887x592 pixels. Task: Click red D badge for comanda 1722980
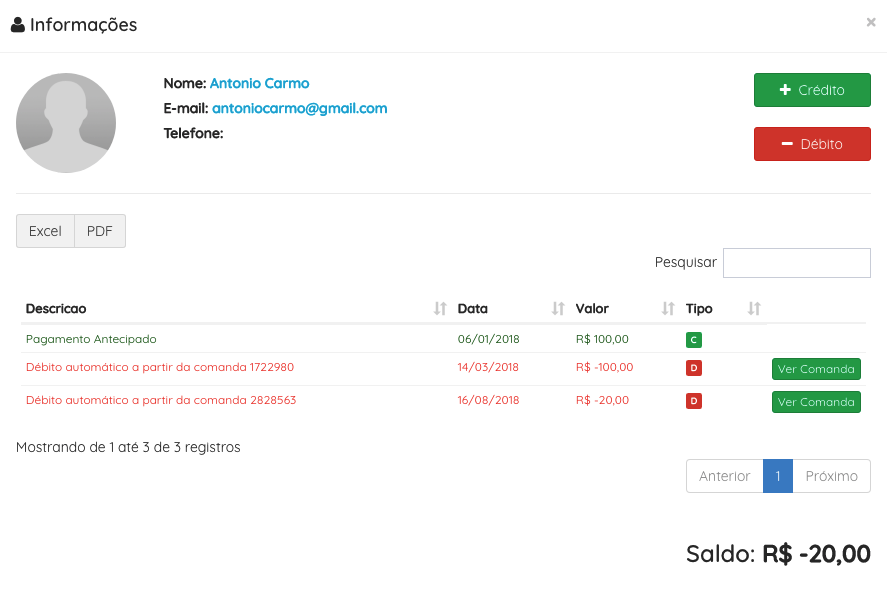tap(694, 368)
